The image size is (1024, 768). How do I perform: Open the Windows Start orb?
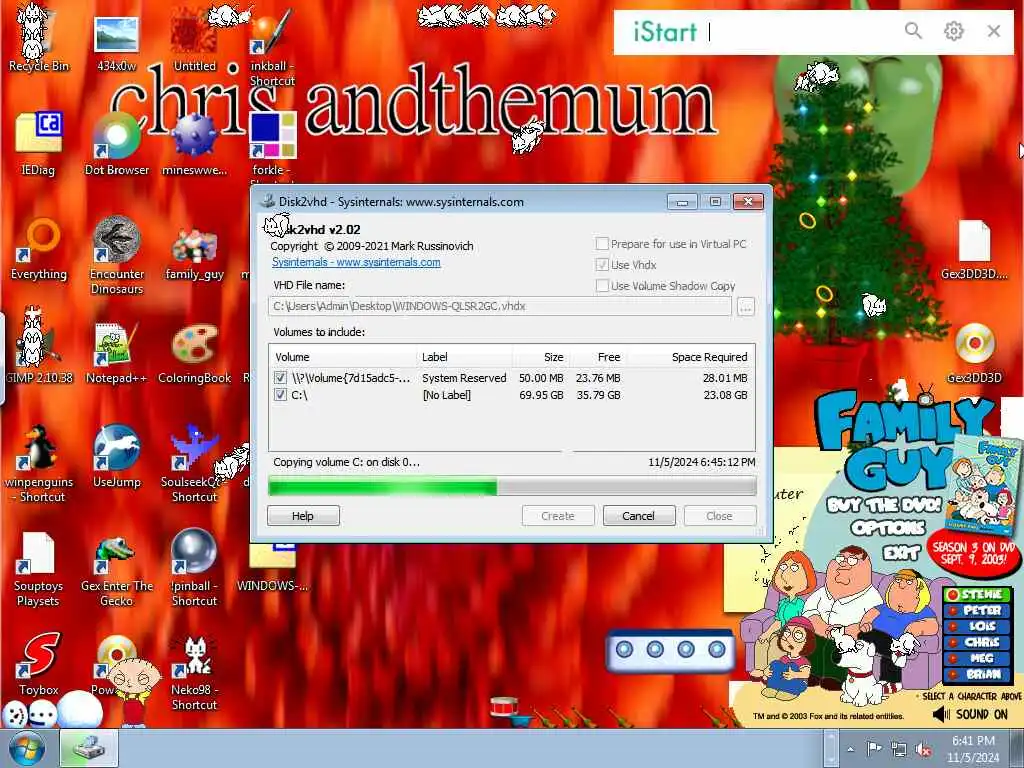[x=27, y=748]
